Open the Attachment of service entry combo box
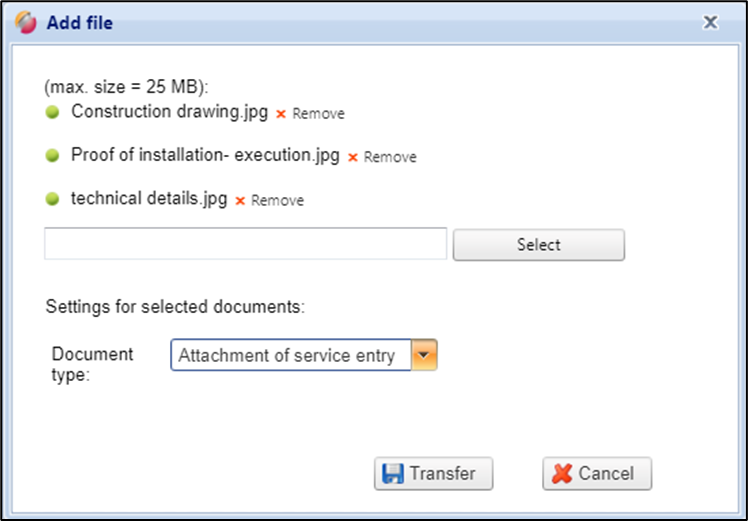The height and width of the screenshot is (521, 748). coord(291,356)
